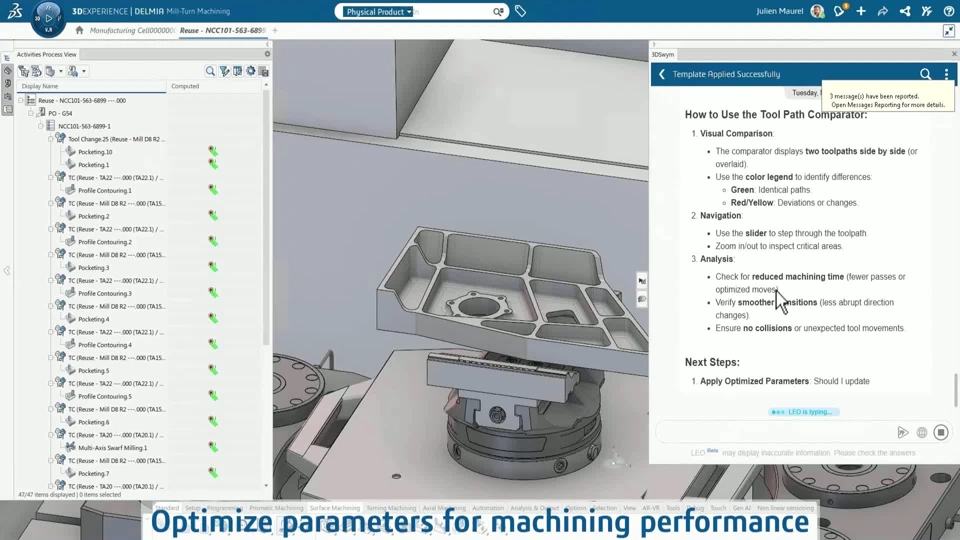Viewport: 960px width, 540px height.
Task: Expand chevron above the 3DSwym panel
Action: coord(653,44)
